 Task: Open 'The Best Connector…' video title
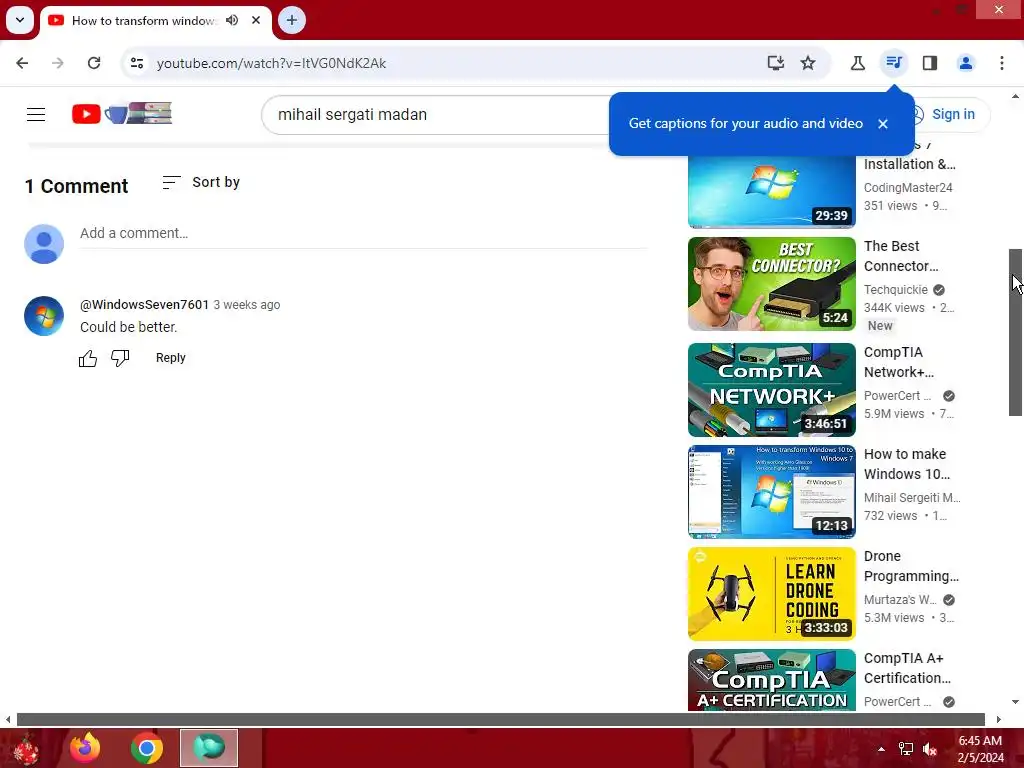pos(901,256)
